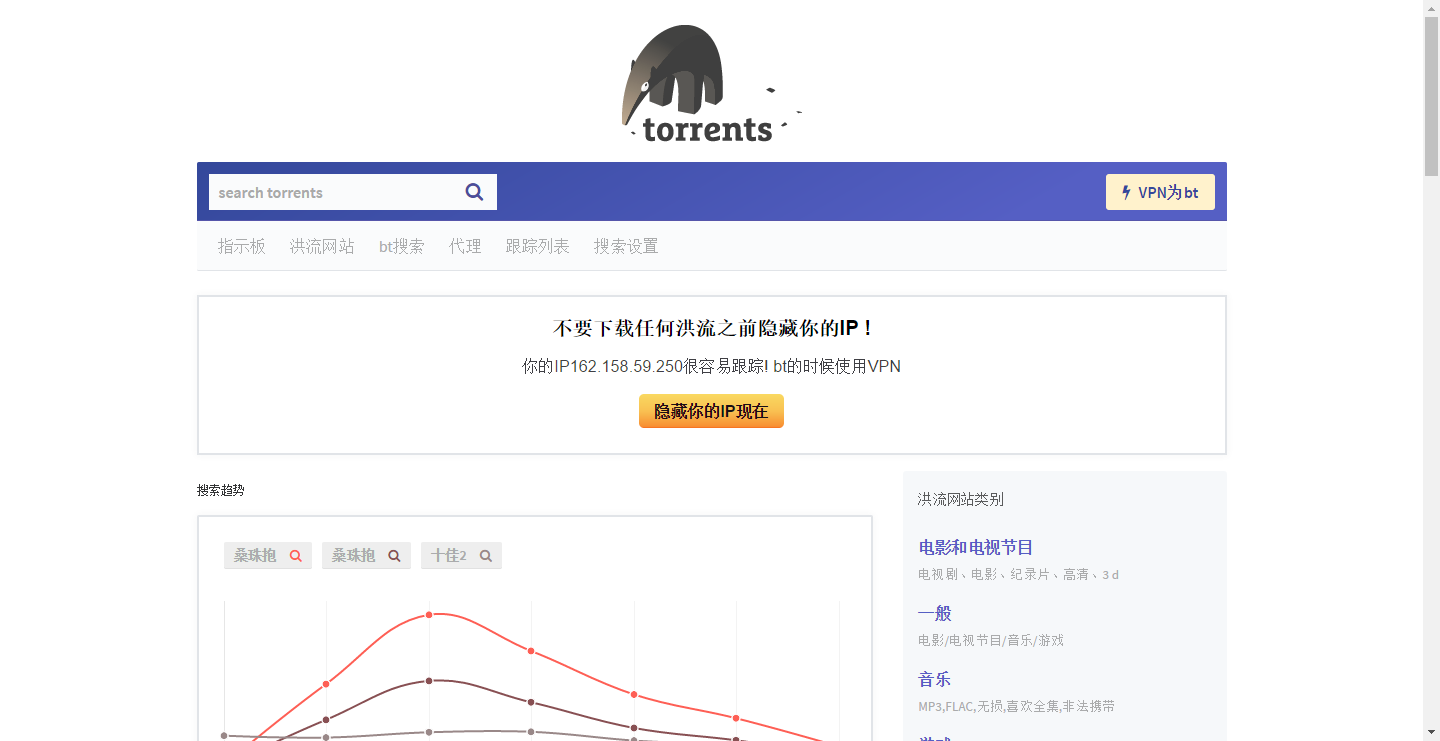
Task: Click the 不要下载任何洪流之前隐藏你的IP heading
Action: coord(712,328)
